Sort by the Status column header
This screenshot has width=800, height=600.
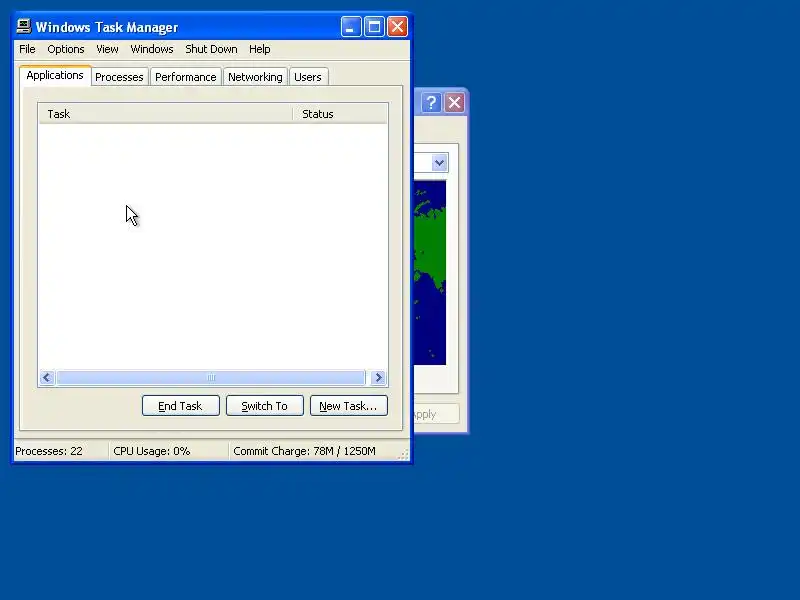pos(340,114)
